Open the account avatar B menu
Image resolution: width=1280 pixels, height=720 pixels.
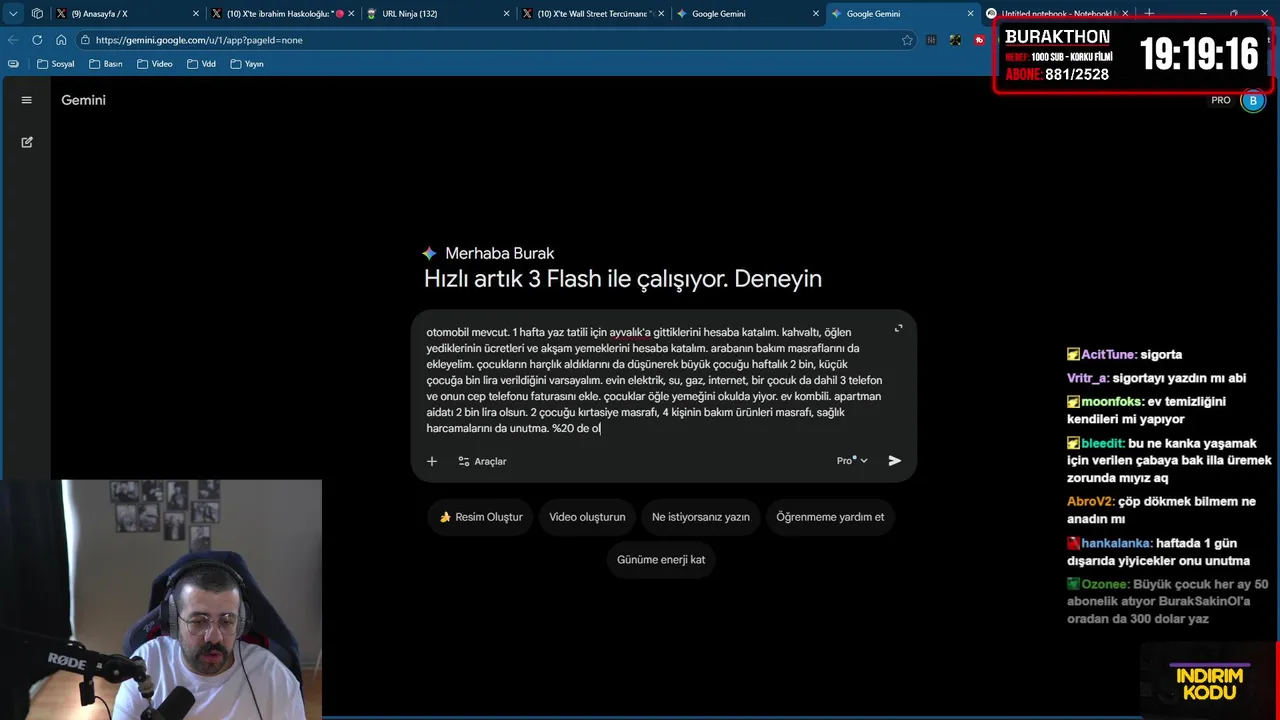[x=1253, y=100]
